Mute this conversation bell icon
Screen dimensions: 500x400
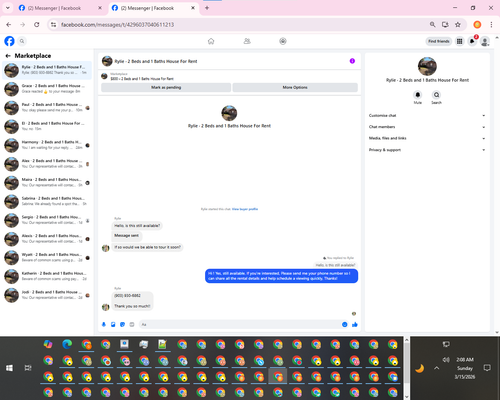pos(418,95)
